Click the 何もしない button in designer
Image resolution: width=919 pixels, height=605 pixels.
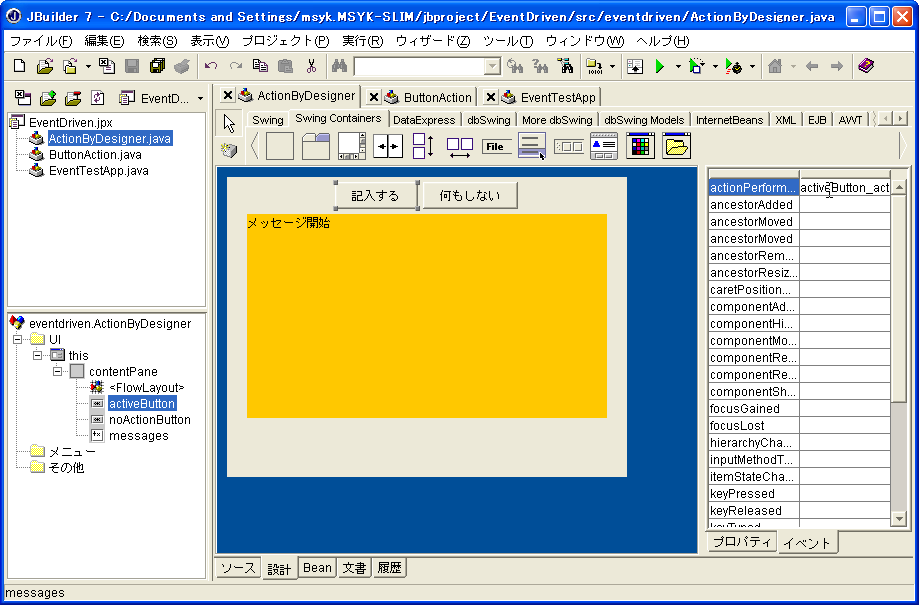pyautogui.click(x=469, y=196)
